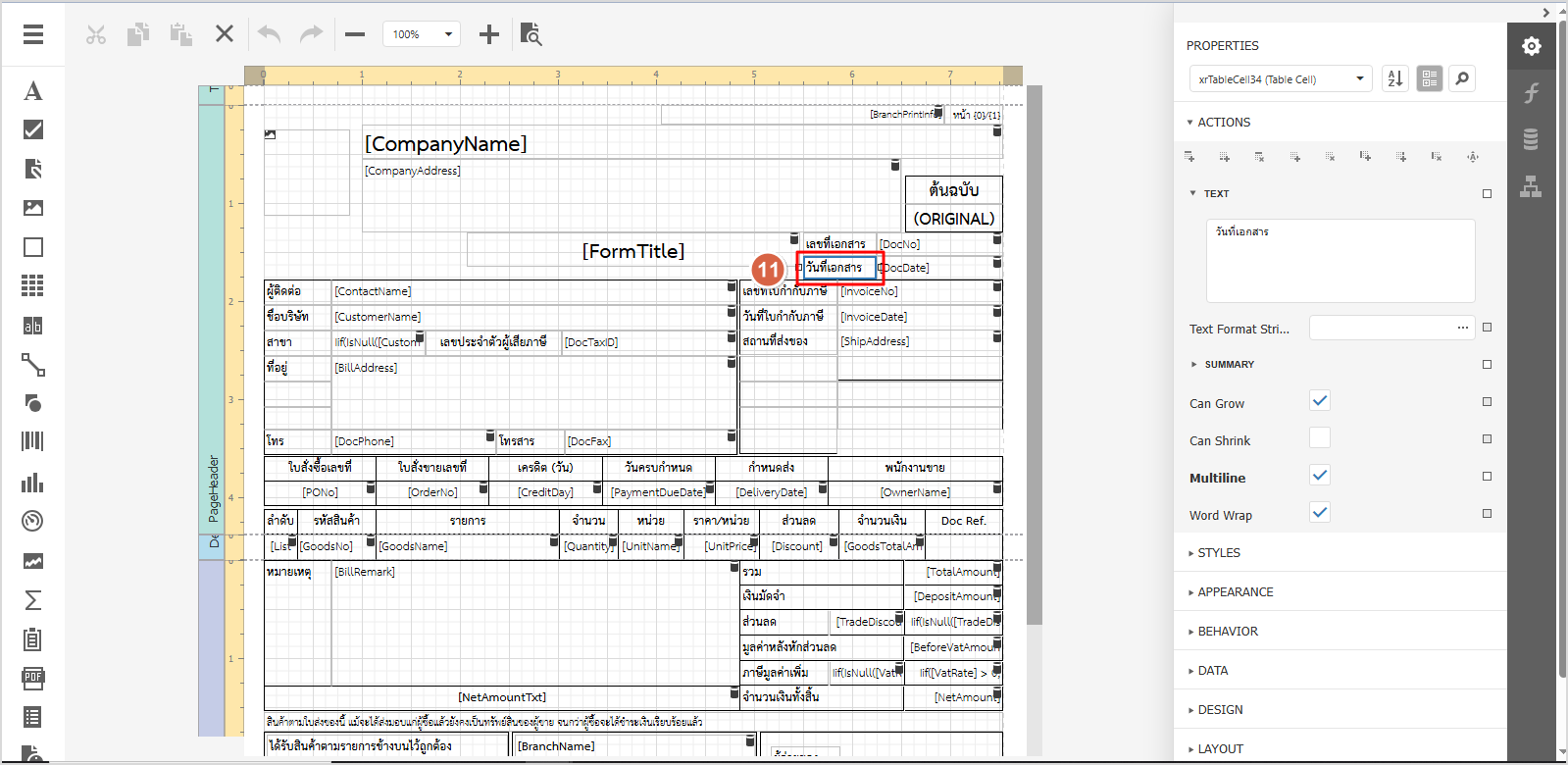Click the Text Format String ellipsis button
This screenshot has height=765, width=1568.
click(x=1462, y=328)
